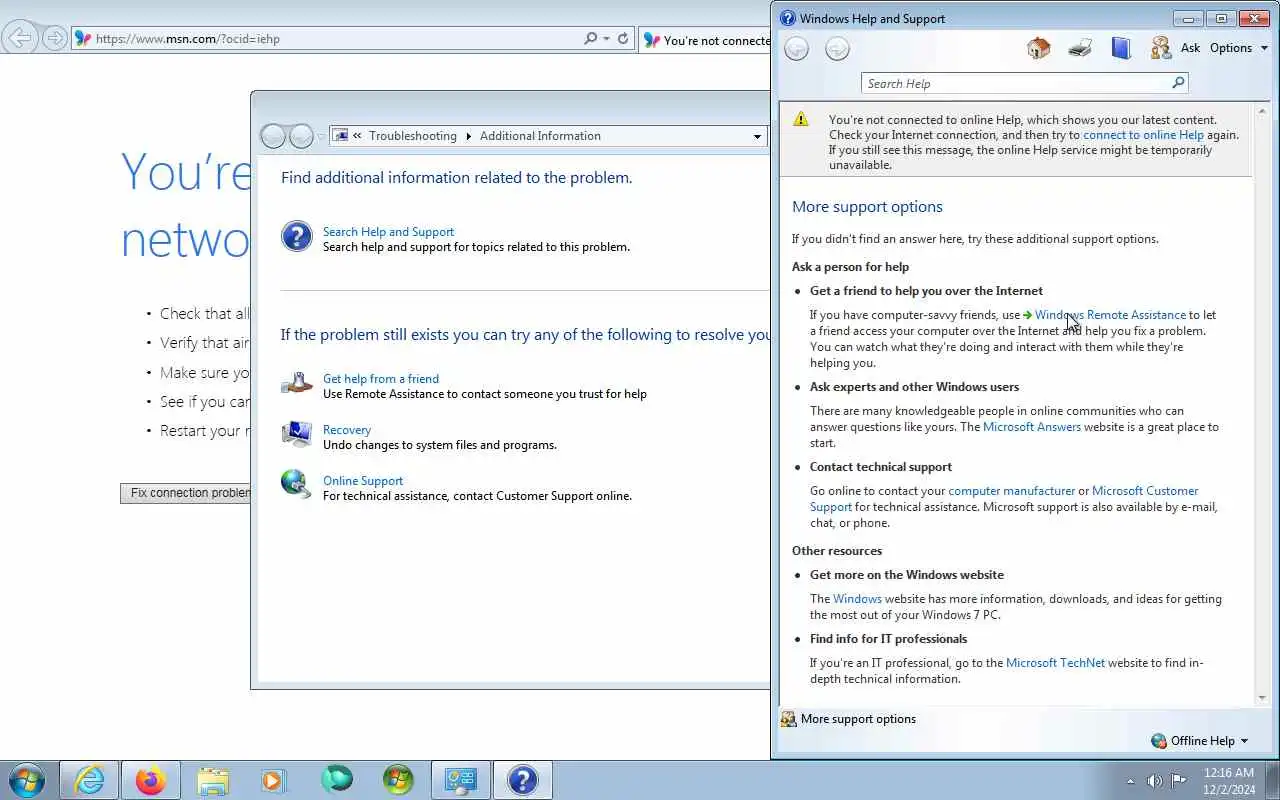Click the search icon in IE address bar
1280x800 pixels.
click(591, 39)
